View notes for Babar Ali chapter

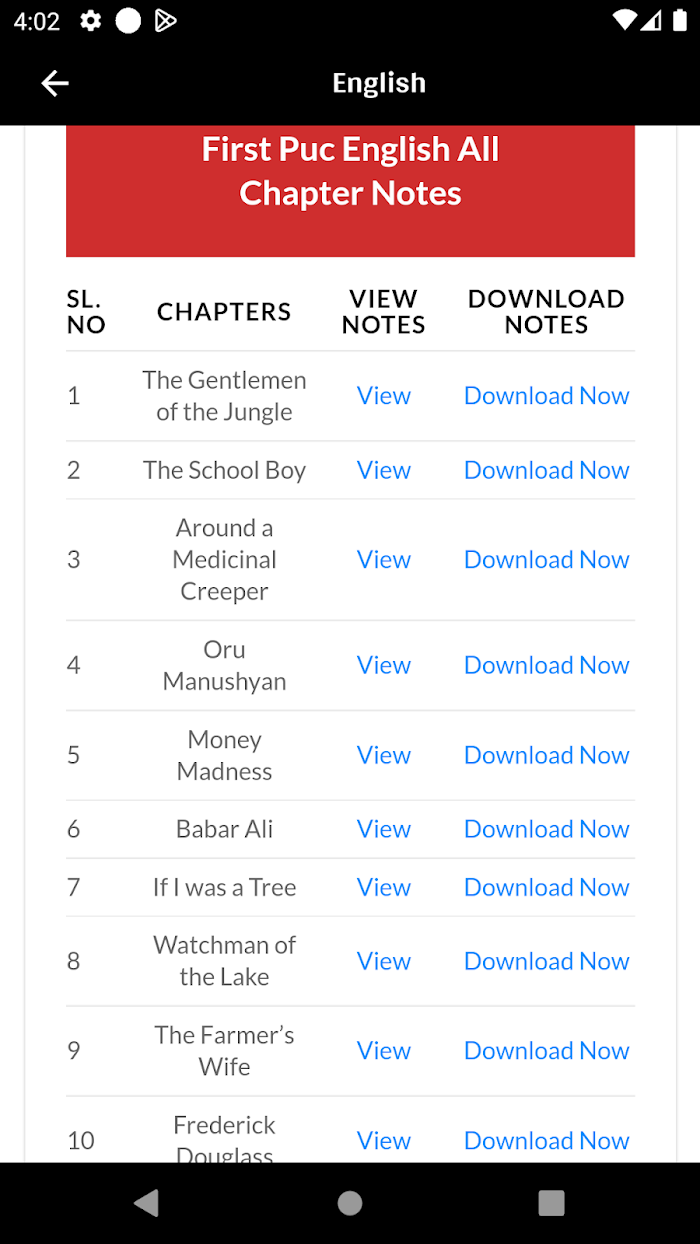coord(384,830)
